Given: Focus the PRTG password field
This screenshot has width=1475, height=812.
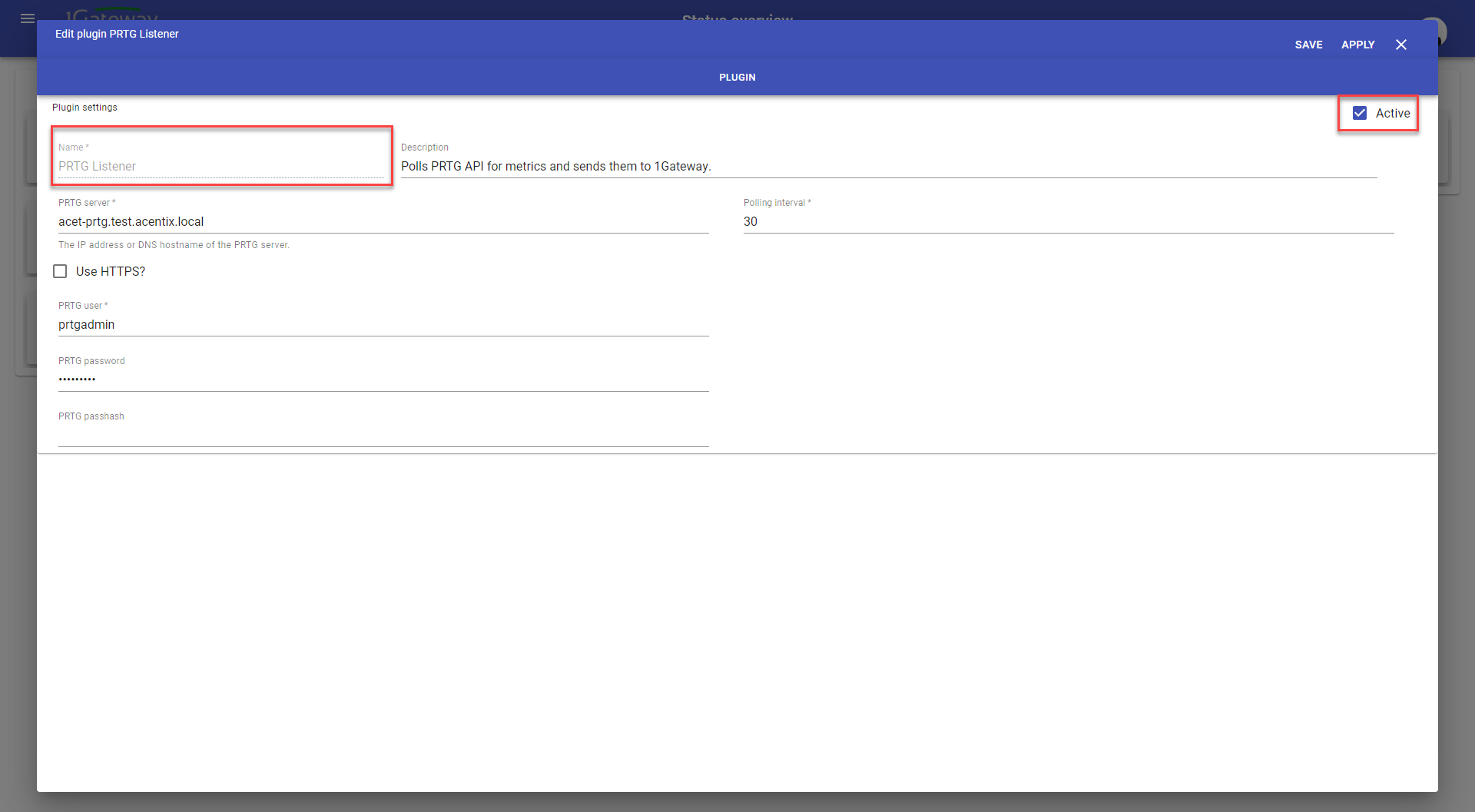Looking at the screenshot, I should (383, 379).
